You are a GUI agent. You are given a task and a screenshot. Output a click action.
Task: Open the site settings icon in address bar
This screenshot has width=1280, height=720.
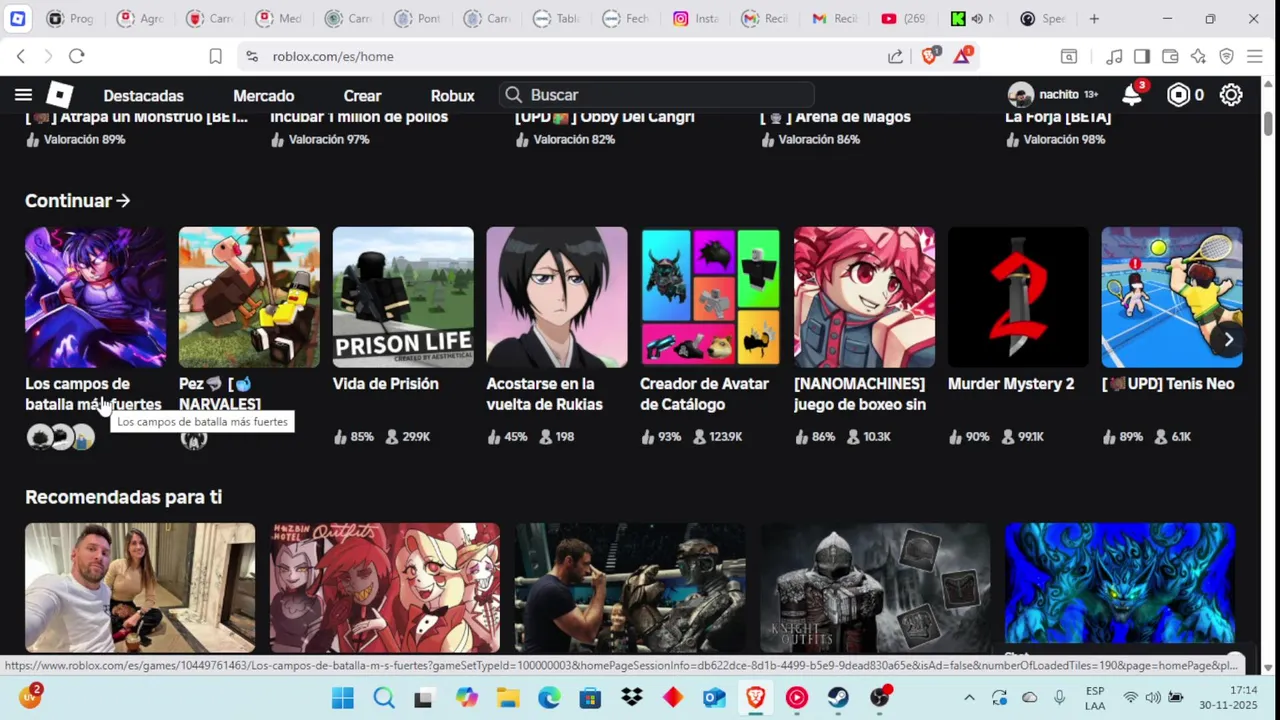[252, 56]
